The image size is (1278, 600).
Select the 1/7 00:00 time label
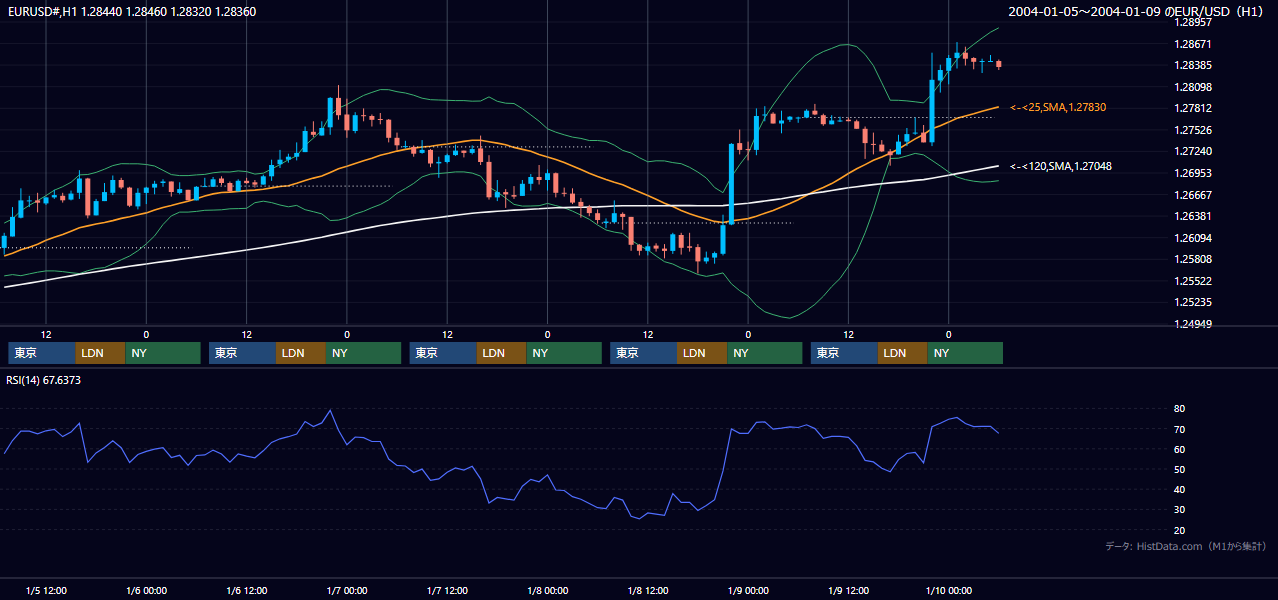(x=347, y=591)
